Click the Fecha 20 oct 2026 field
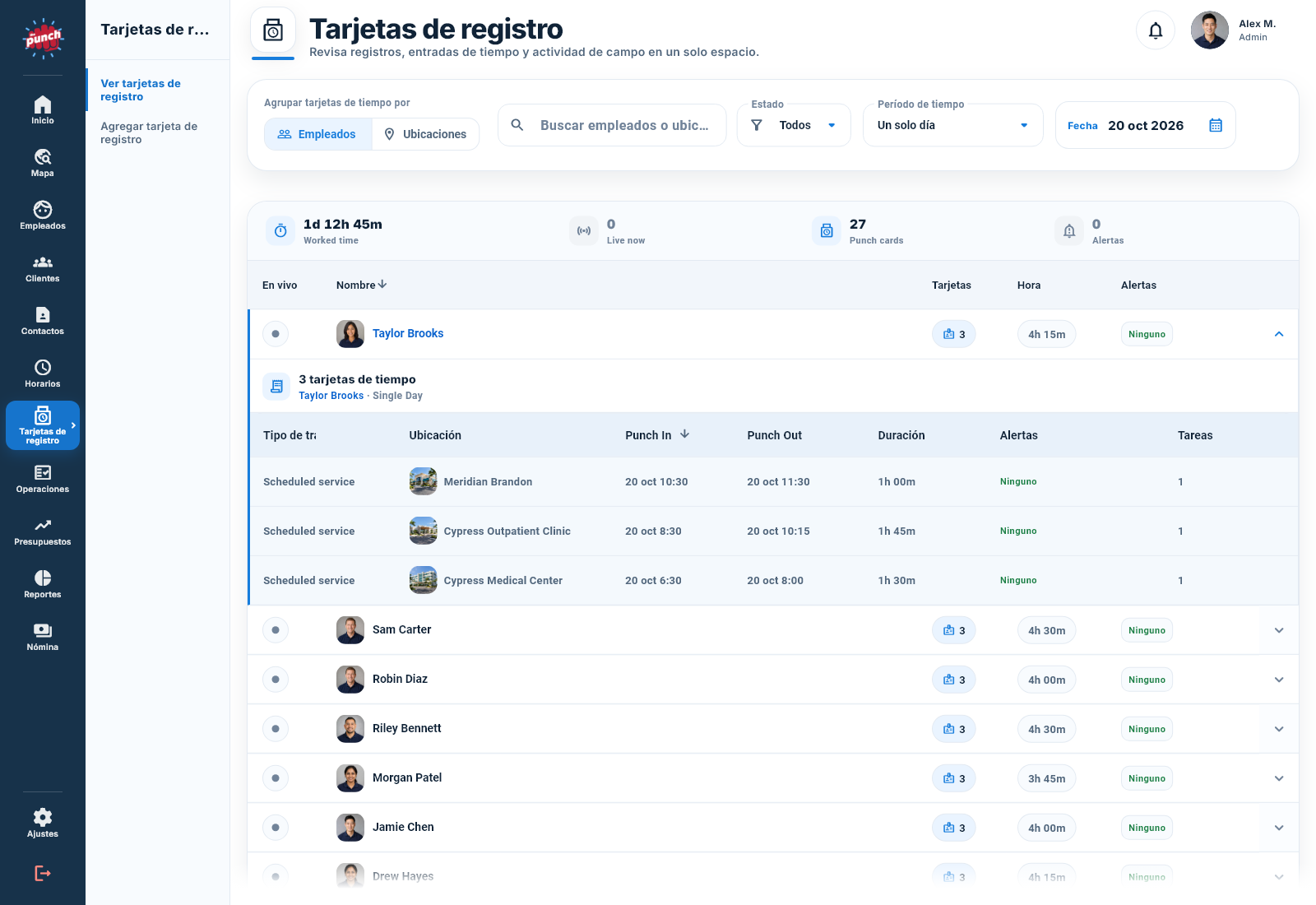Screen dimensions: 1316x905 1145,125
